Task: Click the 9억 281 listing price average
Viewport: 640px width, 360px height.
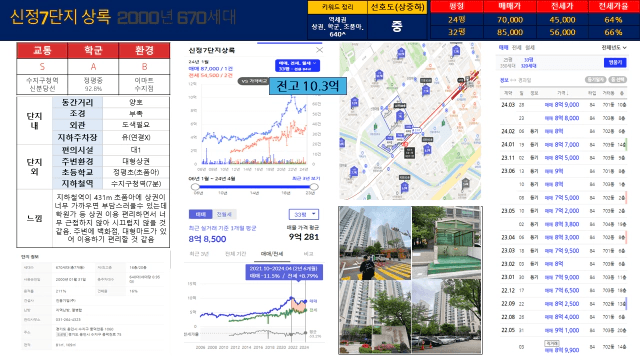Action: 304,237
